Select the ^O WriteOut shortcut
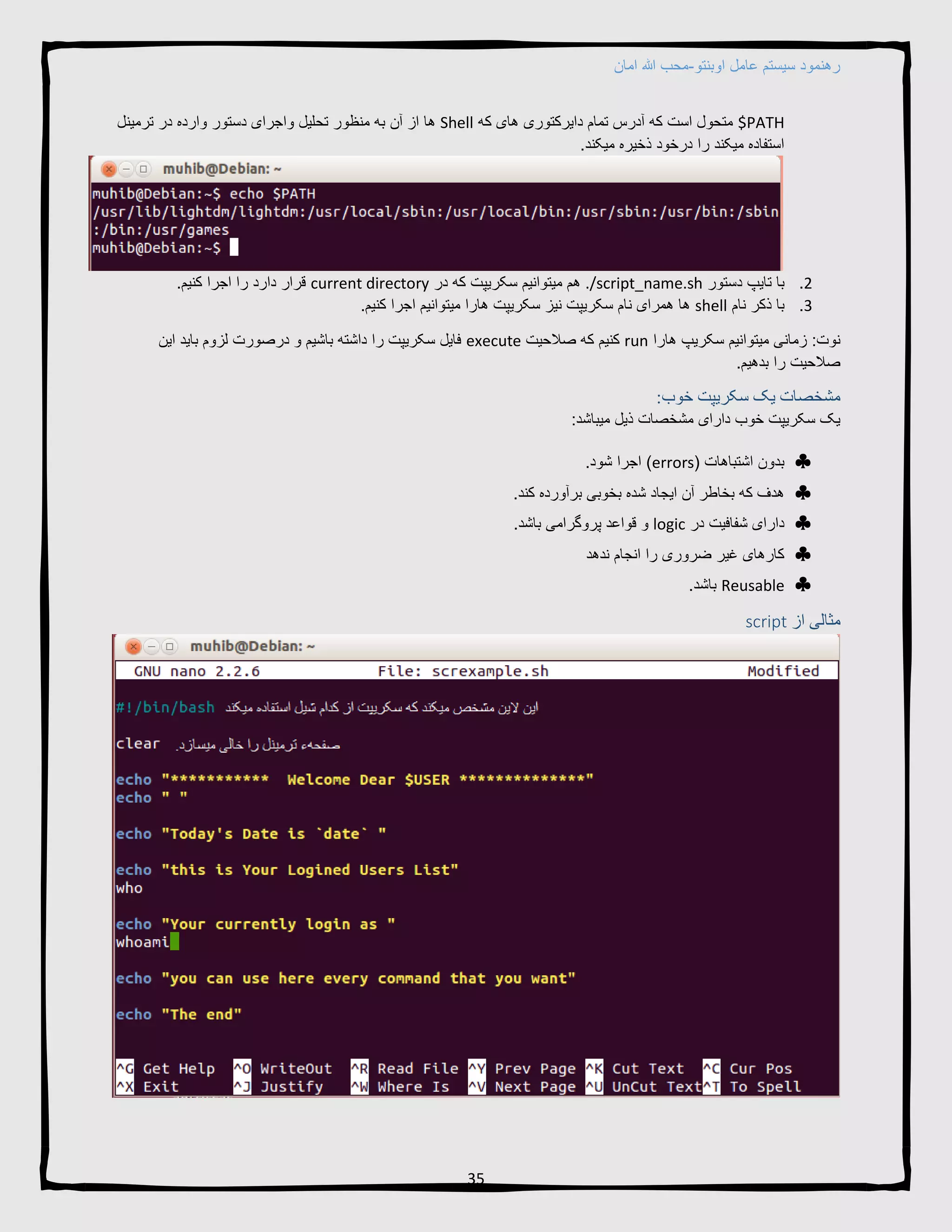This screenshot has width=952, height=1232. [x=283, y=1068]
